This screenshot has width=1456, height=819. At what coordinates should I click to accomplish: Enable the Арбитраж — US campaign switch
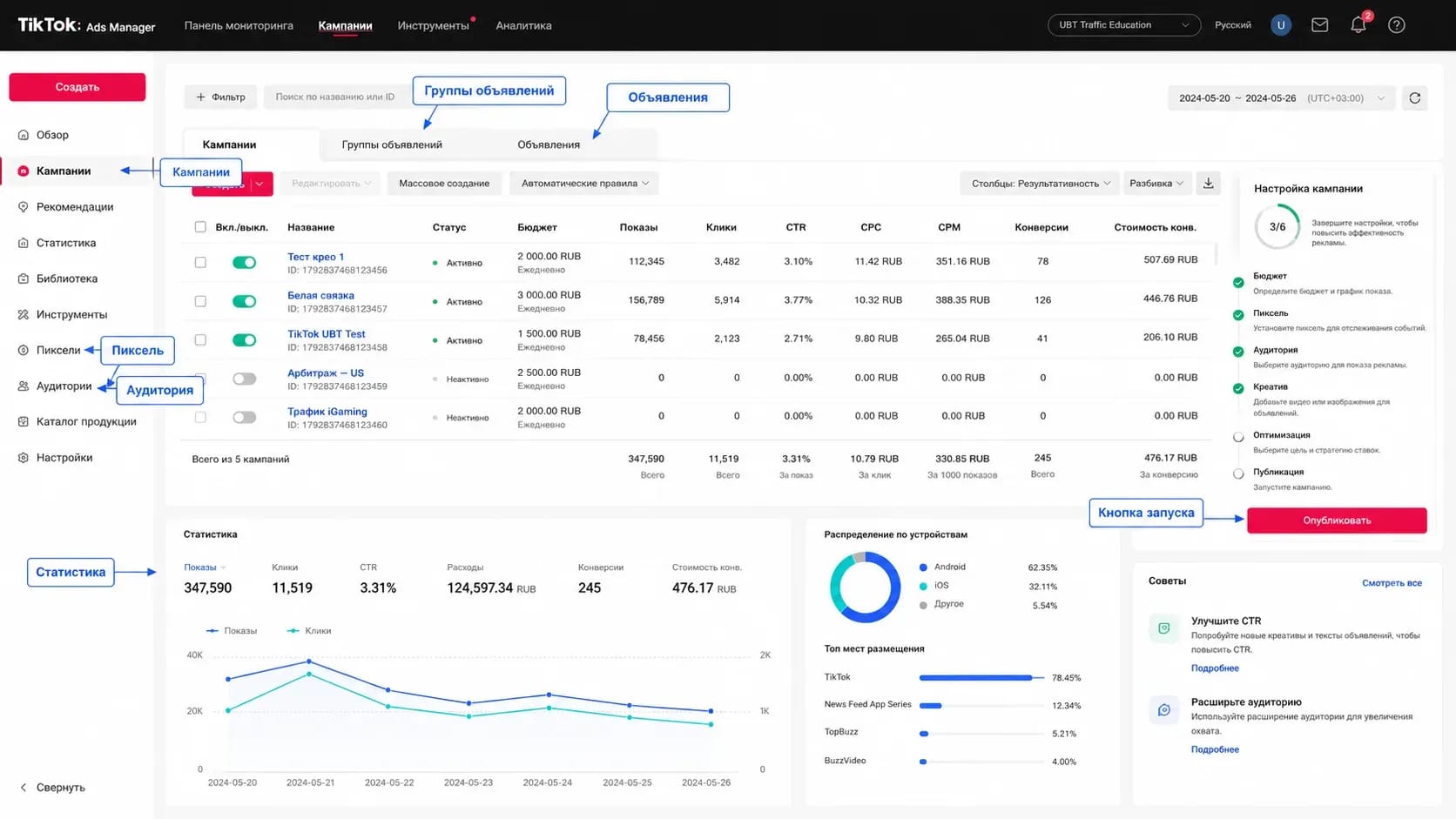(x=244, y=379)
